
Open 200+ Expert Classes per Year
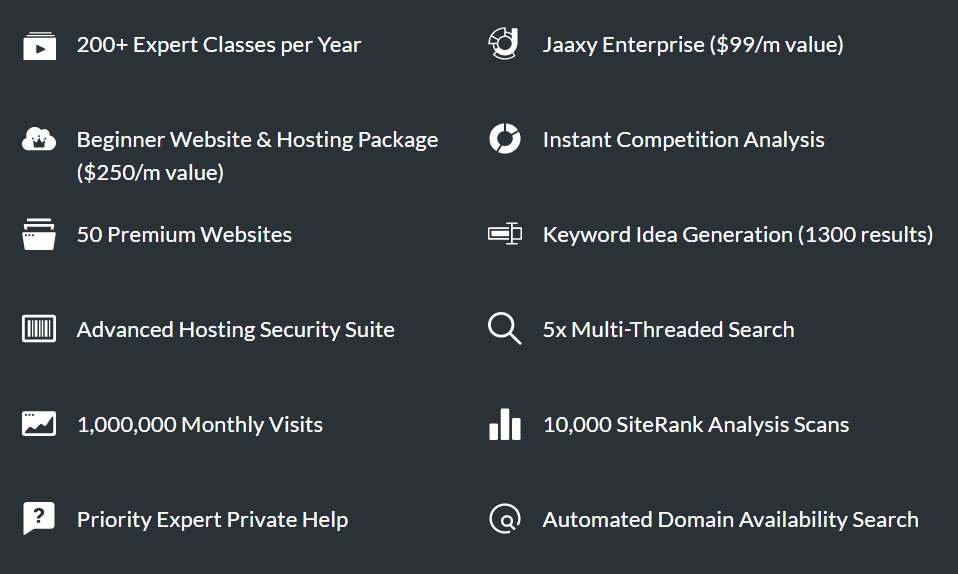219,45
